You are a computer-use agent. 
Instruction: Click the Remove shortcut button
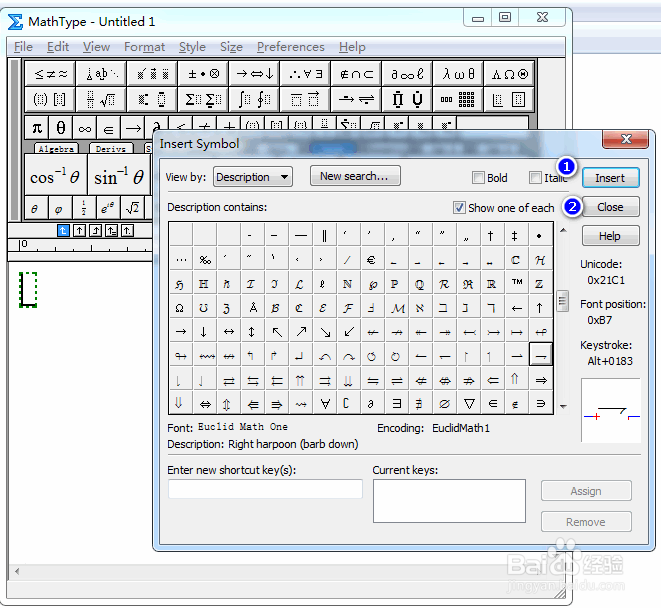[586, 522]
